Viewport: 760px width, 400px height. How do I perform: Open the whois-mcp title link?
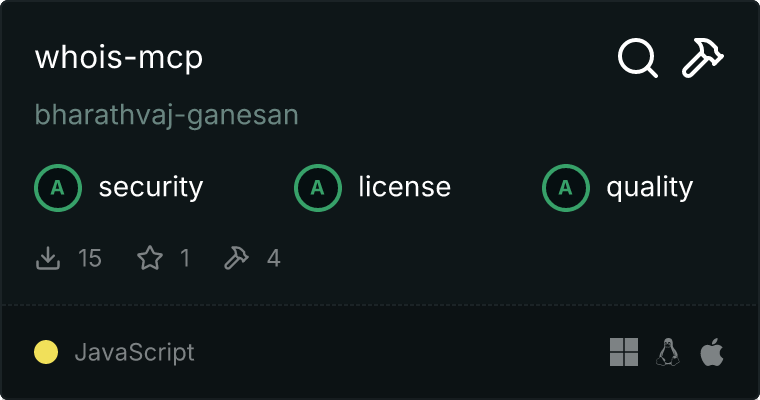point(119,58)
